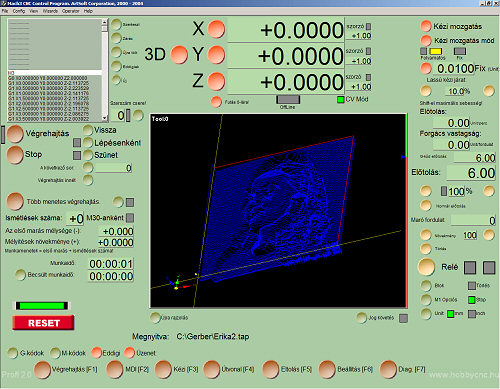Click the down arrow of G-code scrollbar
The height and width of the screenshot is (389, 500).
(x=105, y=118)
